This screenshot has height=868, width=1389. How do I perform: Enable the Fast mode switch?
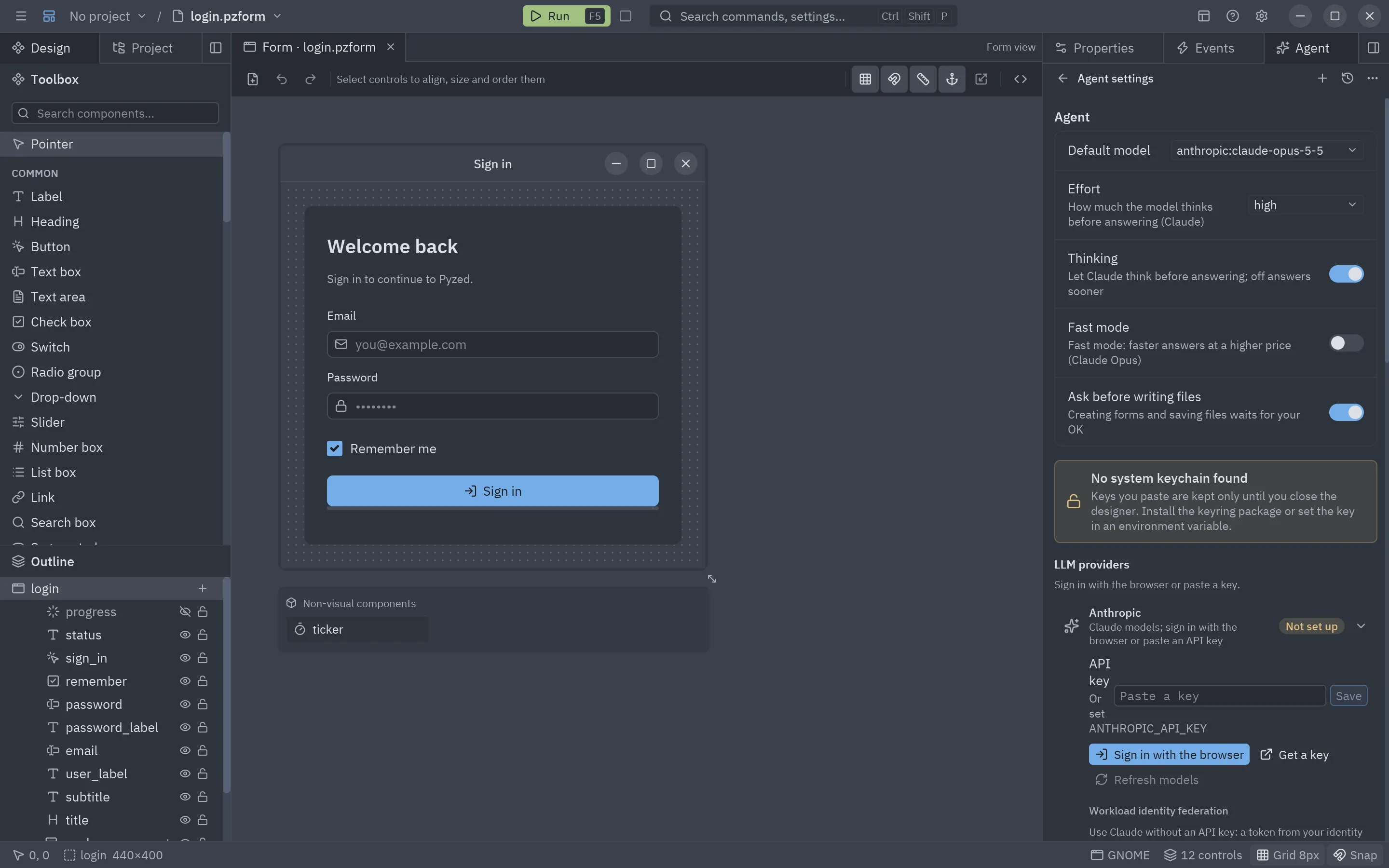coord(1346,343)
